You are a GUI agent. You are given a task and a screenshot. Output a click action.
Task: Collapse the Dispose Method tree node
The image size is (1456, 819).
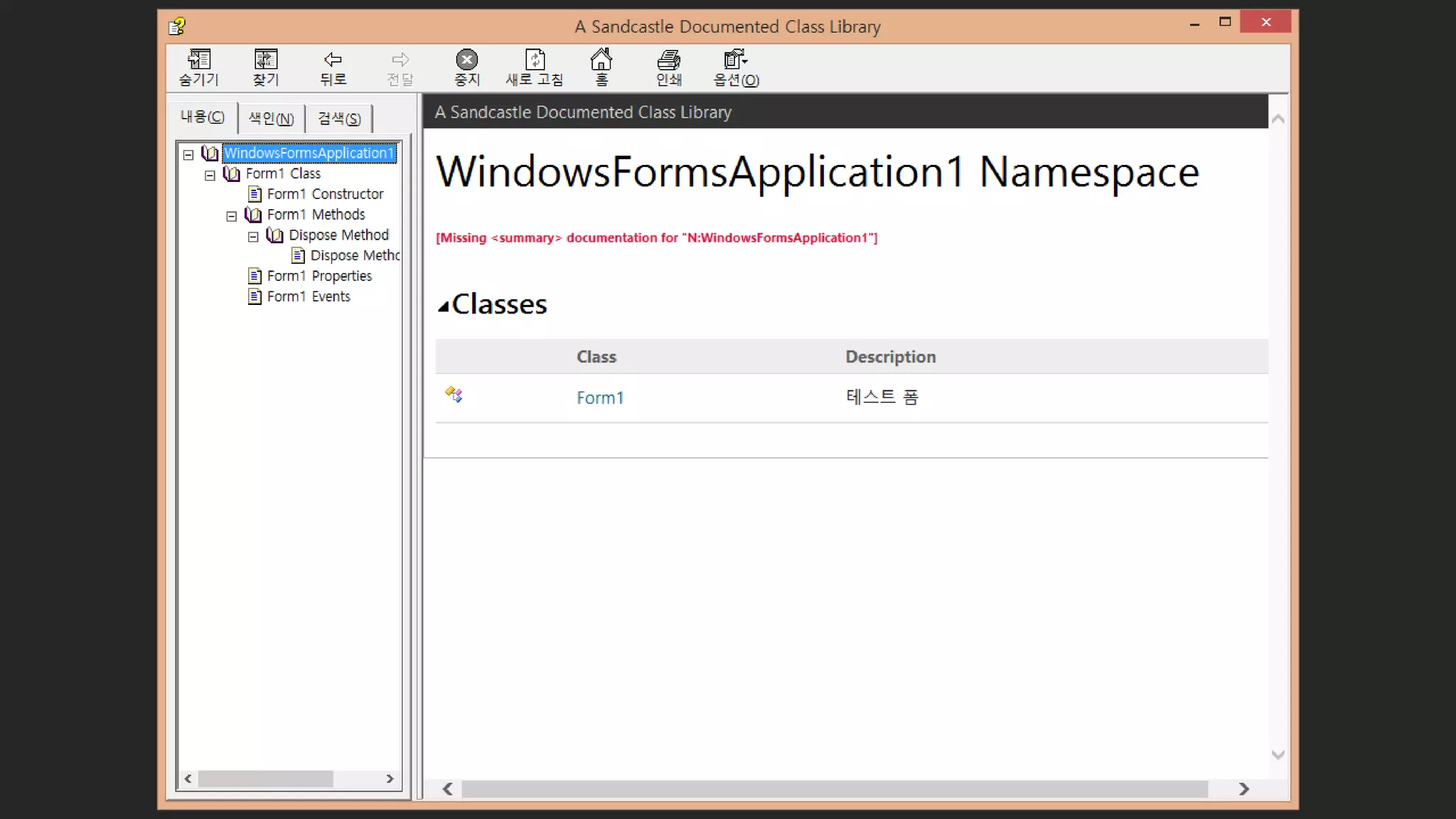[x=253, y=237]
